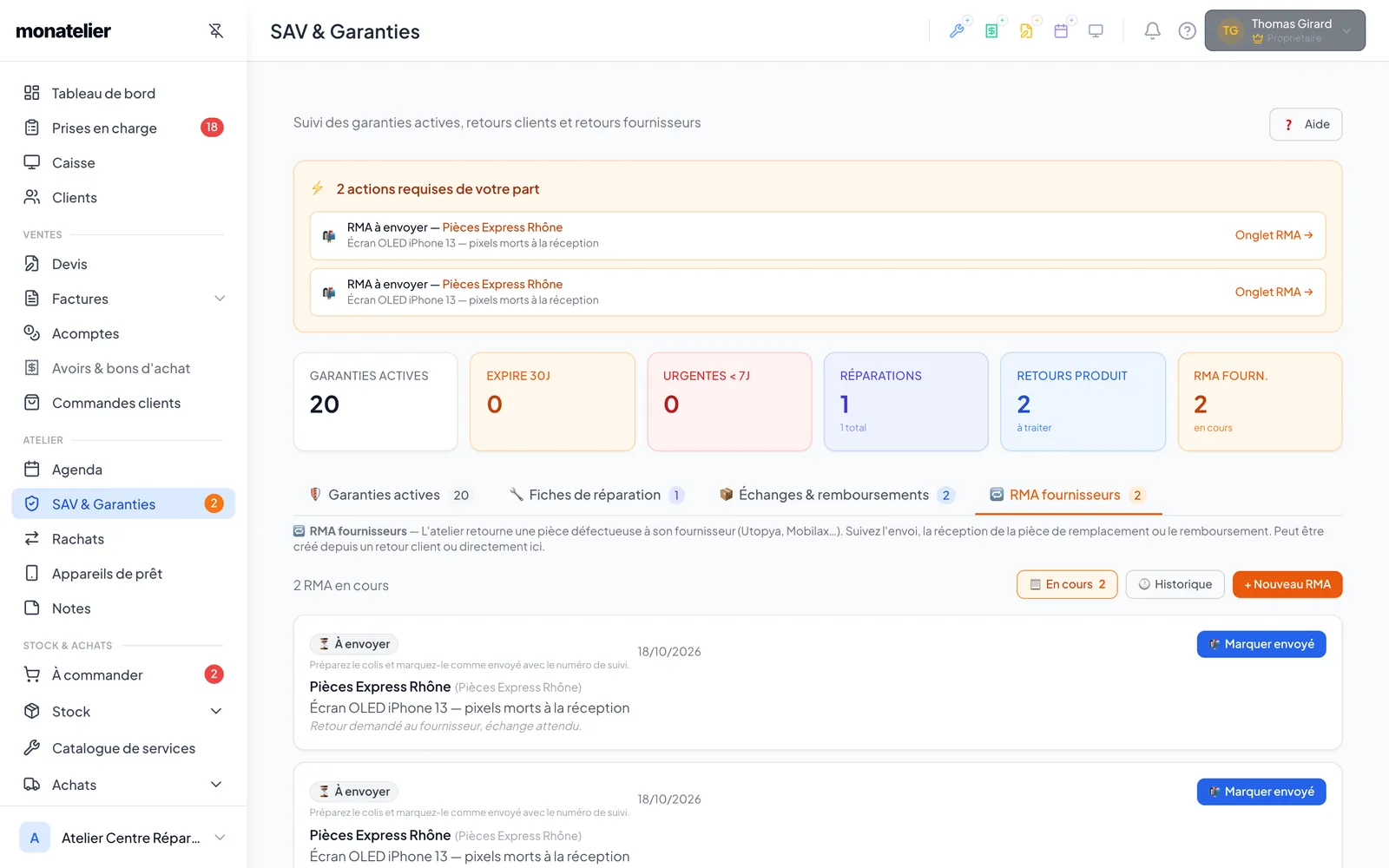This screenshot has width=1389, height=868.
Task: Switch to Historique RMA view
Action: [x=1175, y=584]
